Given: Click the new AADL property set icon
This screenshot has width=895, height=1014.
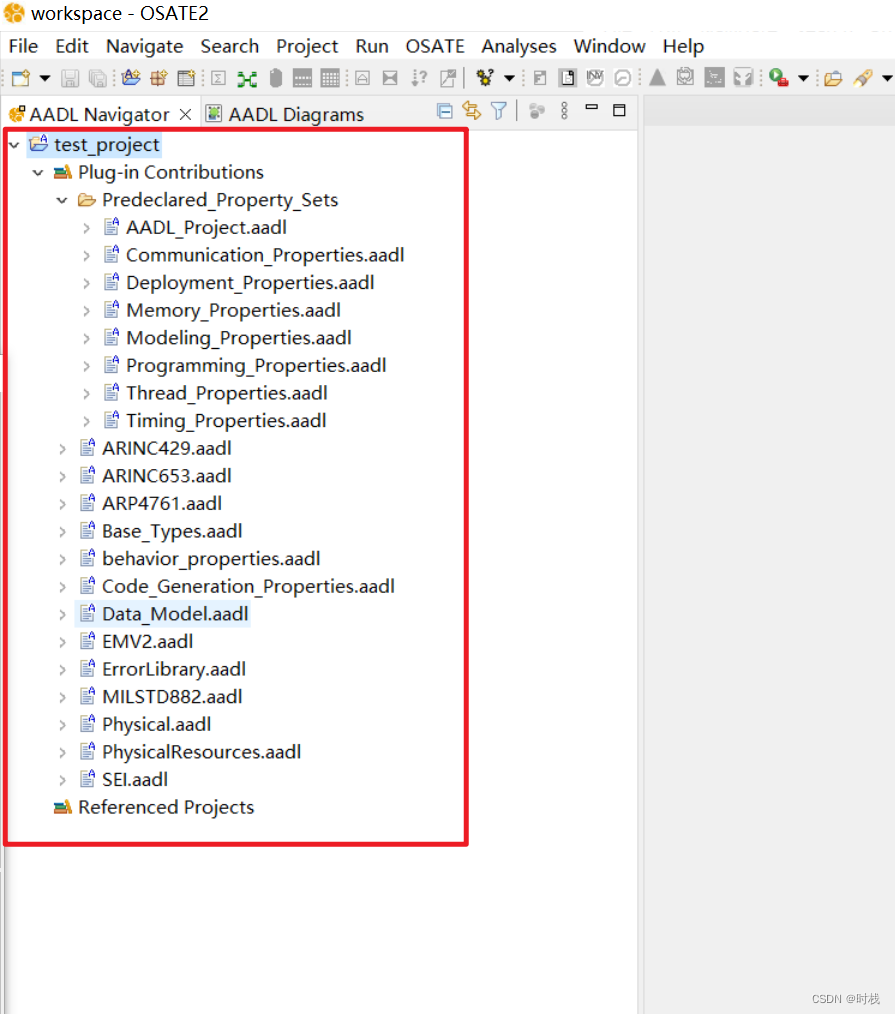Looking at the screenshot, I should point(186,78).
